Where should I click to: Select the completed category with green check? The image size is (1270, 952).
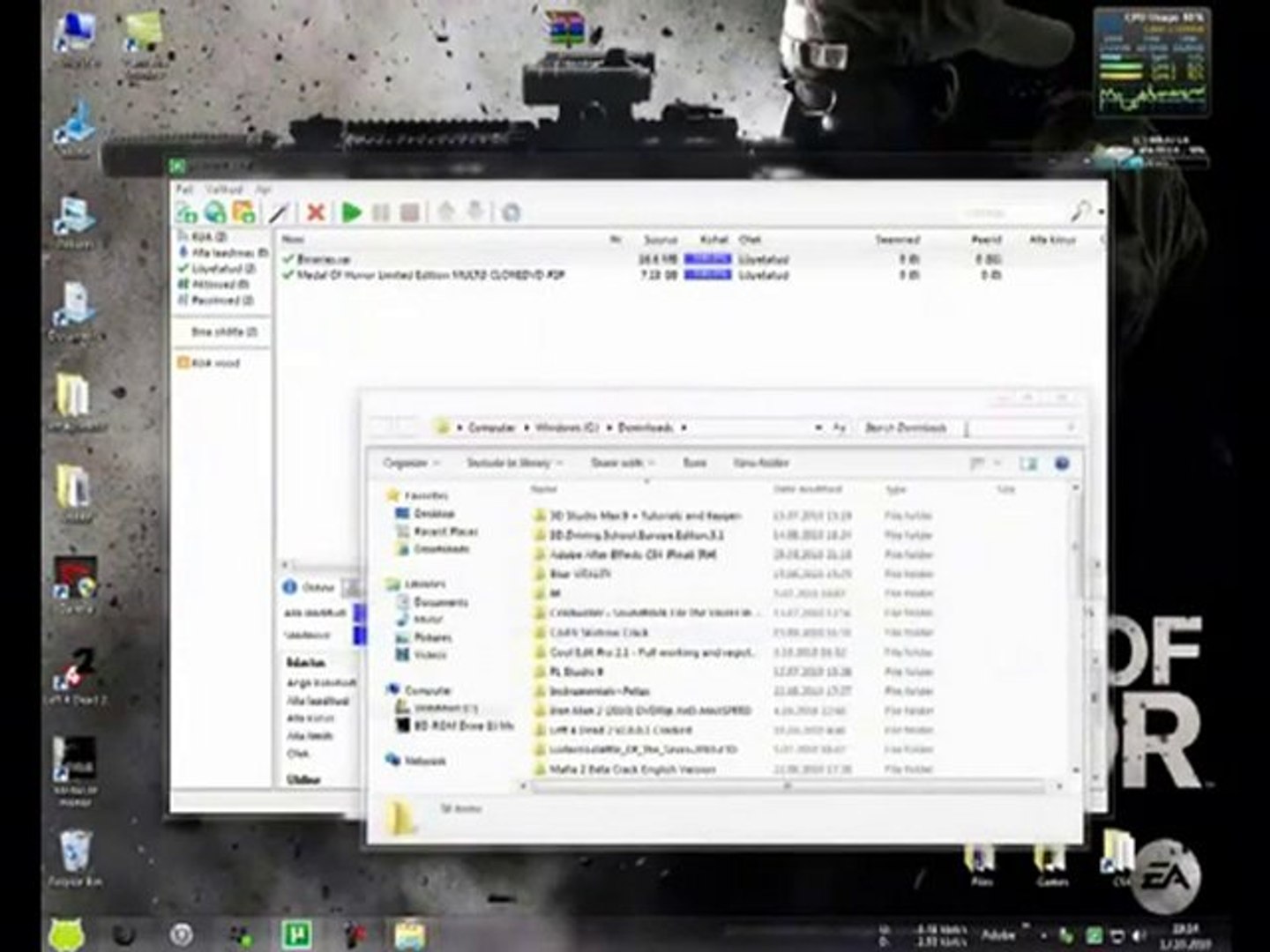(x=217, y=268)
